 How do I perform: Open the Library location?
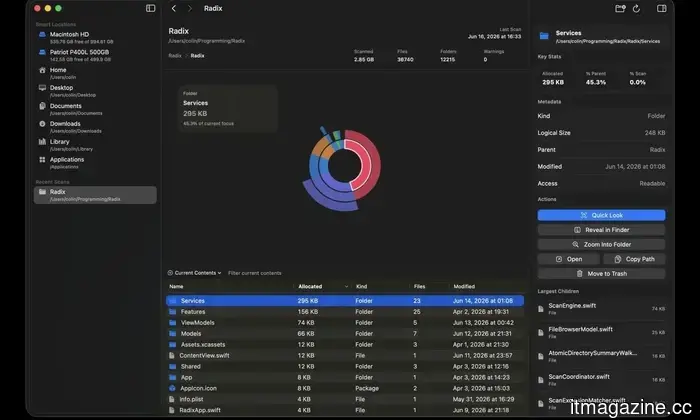(95, 145)
